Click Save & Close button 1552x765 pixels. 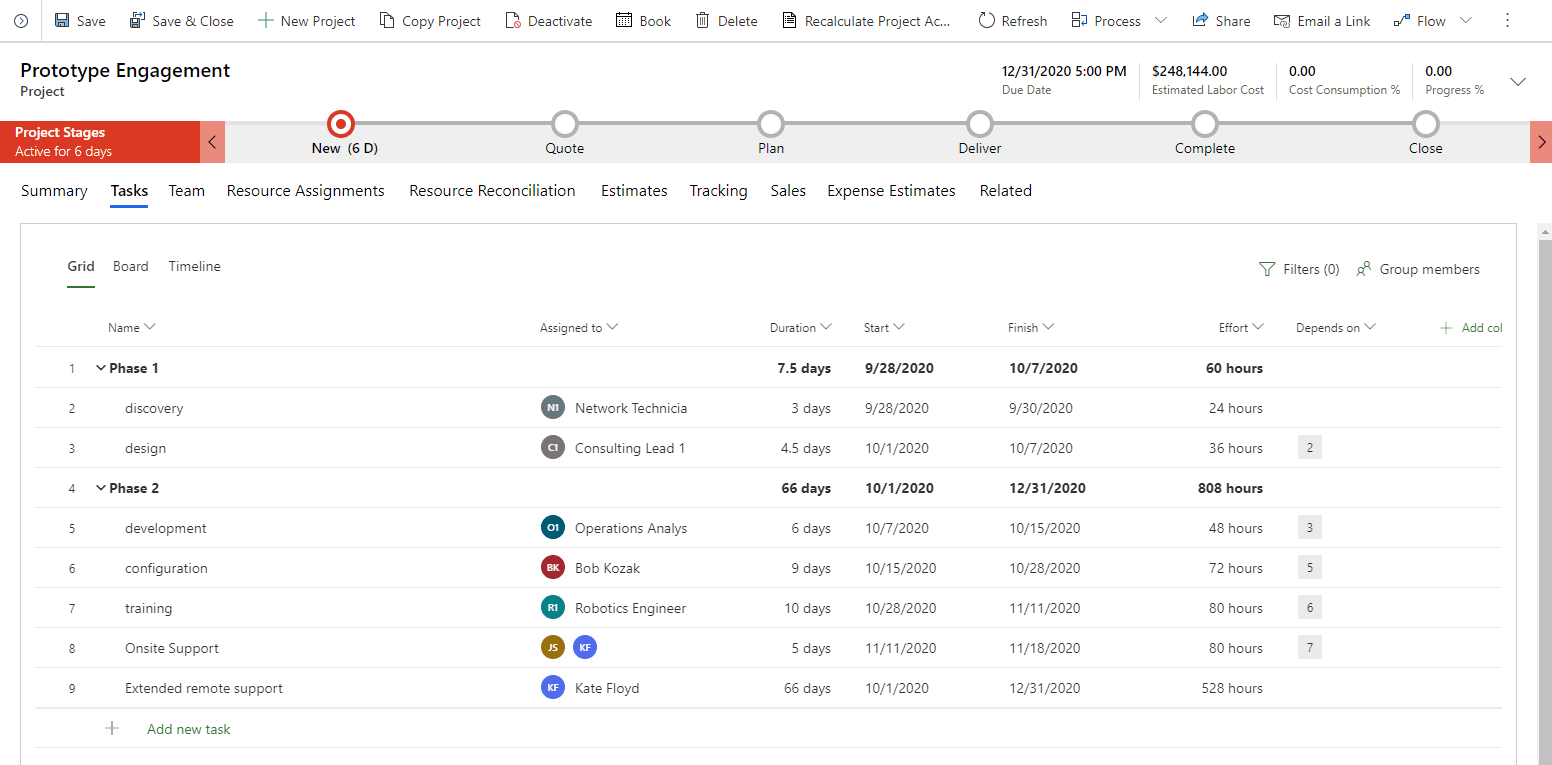[181, 21]
